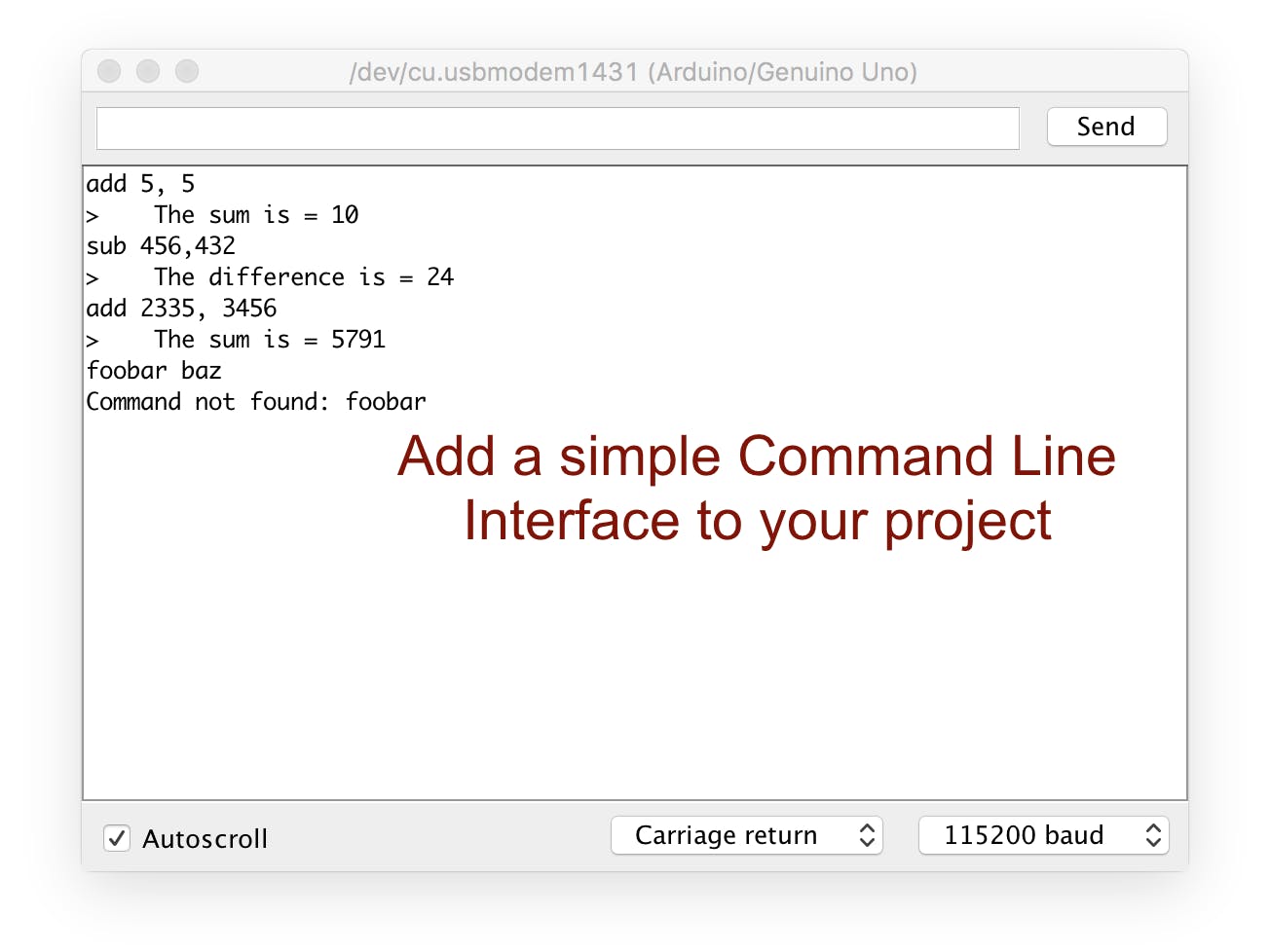
Task: Click the window title bar text
Action: (x=634, y=71)
